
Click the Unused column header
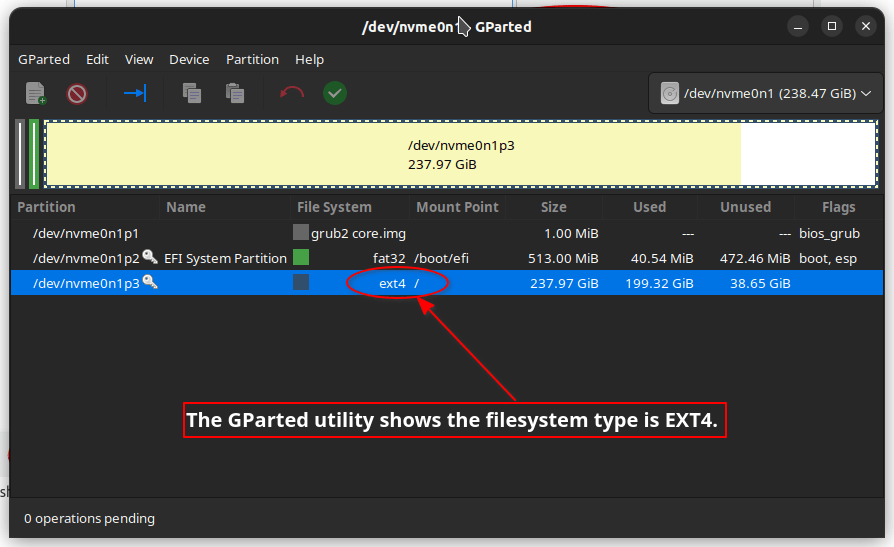(745, 207)
